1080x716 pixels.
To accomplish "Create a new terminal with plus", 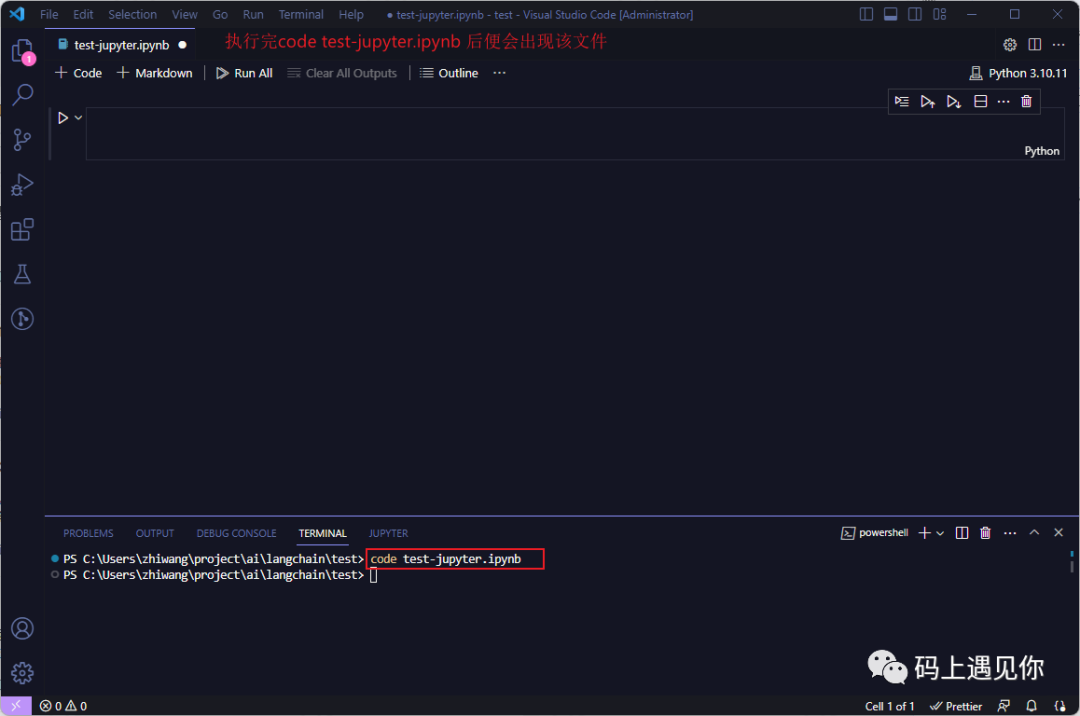I will (924, 533).
